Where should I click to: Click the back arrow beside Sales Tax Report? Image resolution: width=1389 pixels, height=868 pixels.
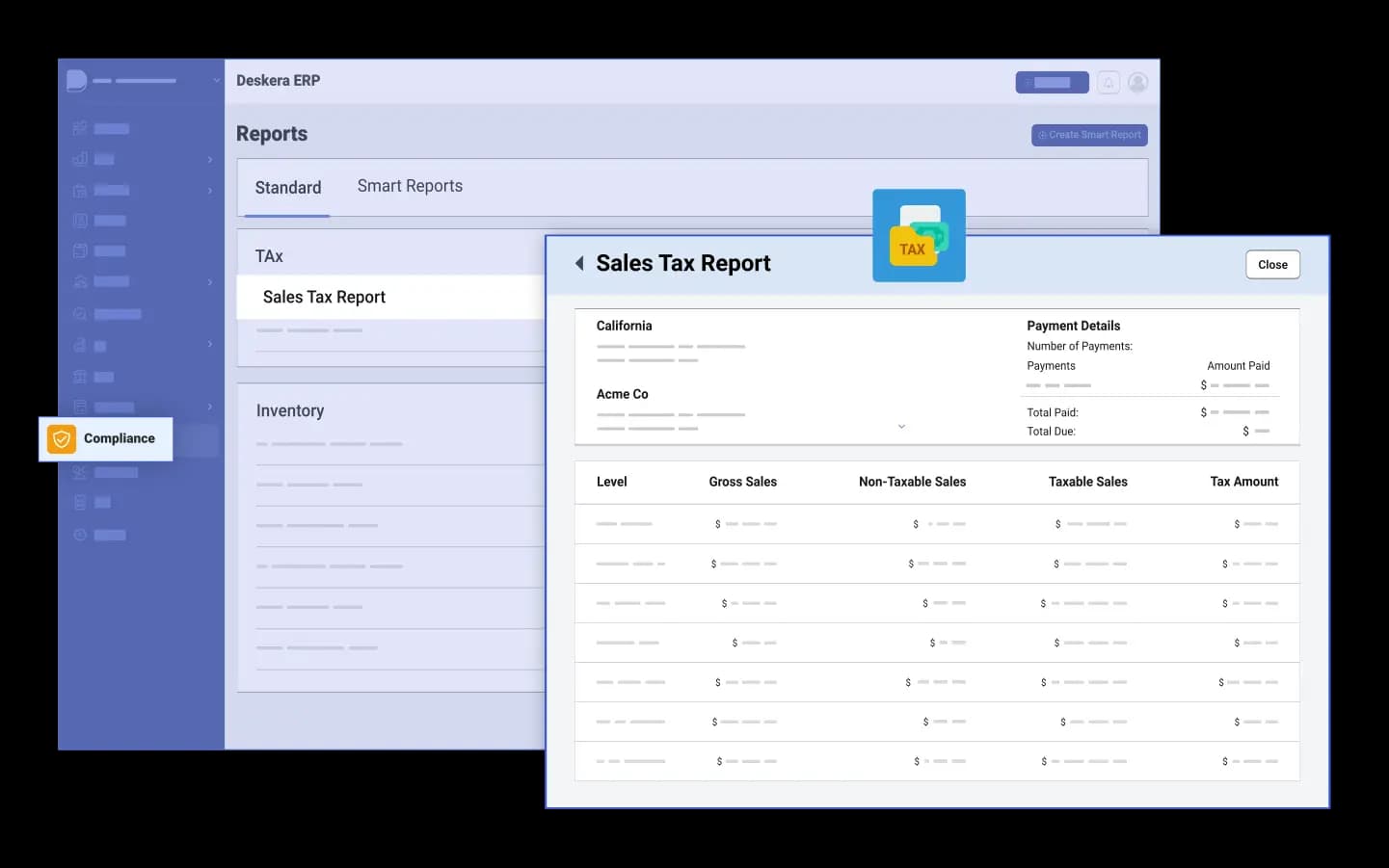coord(579,263)
